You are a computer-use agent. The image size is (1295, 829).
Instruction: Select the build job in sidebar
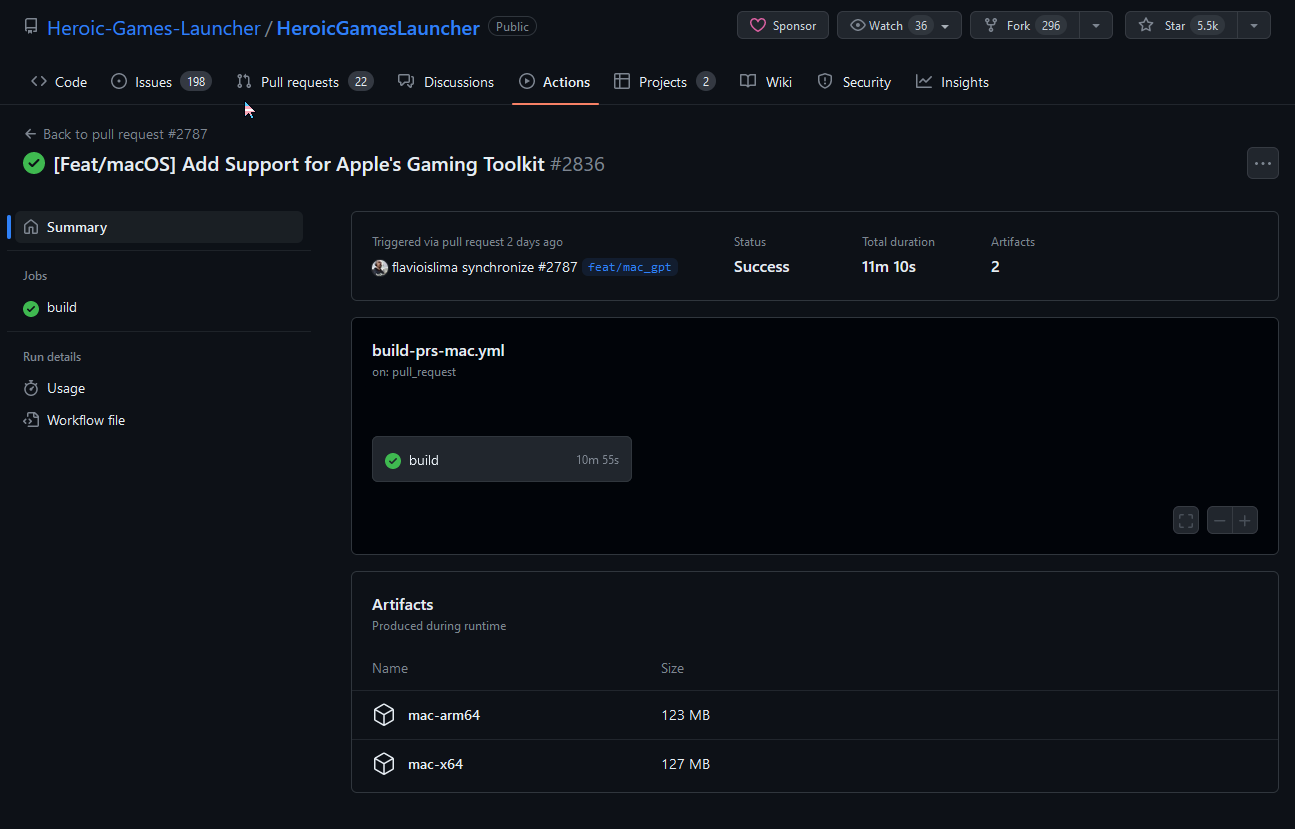point(61,308)
